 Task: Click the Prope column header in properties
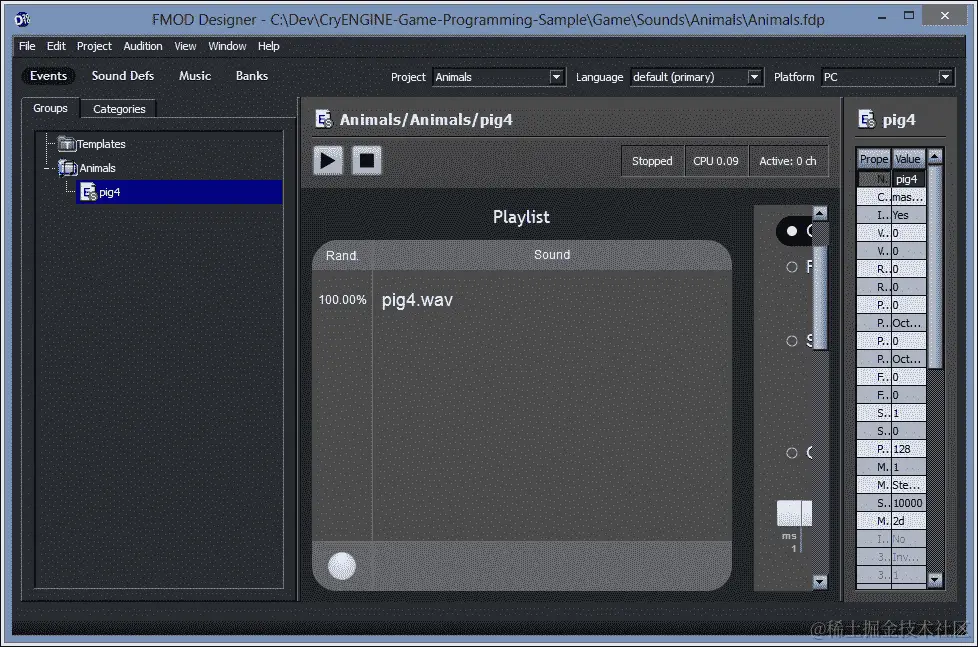(874, 159)
